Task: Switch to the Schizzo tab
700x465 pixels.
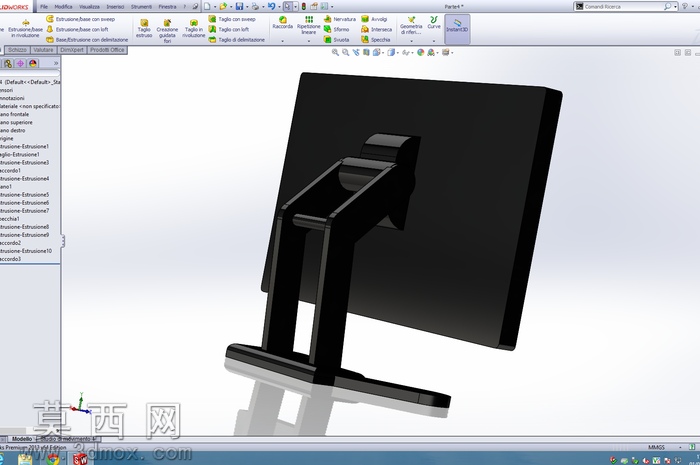Action: click(17, 50)
